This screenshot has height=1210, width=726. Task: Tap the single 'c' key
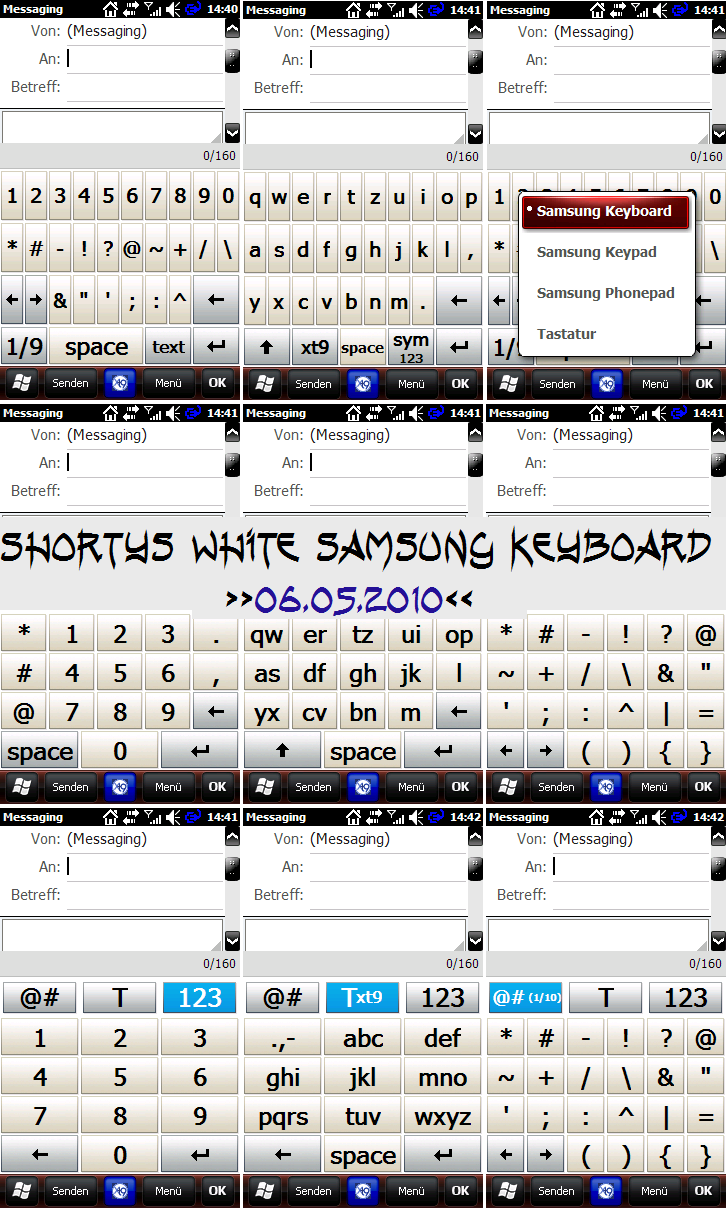pyautogui.click(x=303, y=301)
